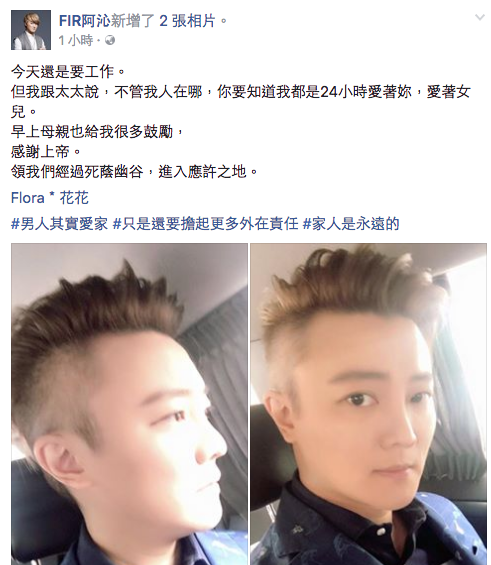
Task: Click the line 早上母親也給我很多鼓勵
Action: (x=97, y=132)
